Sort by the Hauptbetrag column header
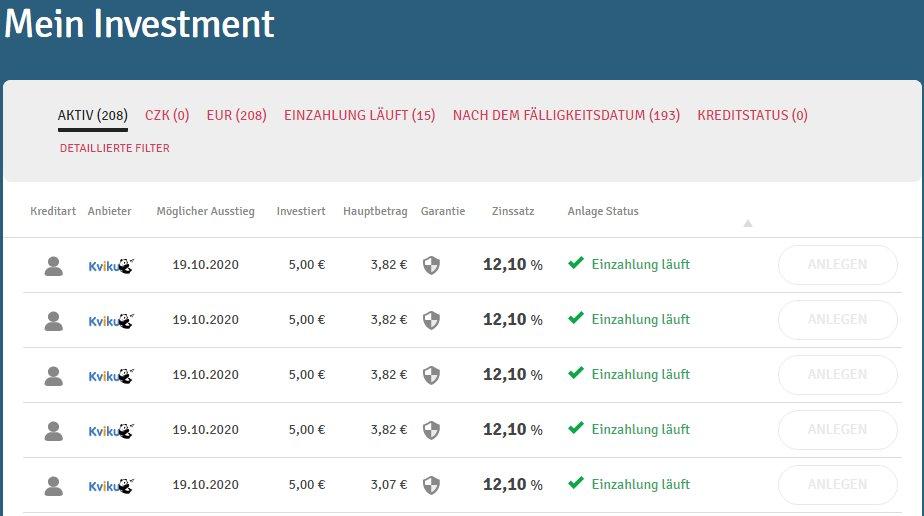924x516 pixels. tap(375, 211)
